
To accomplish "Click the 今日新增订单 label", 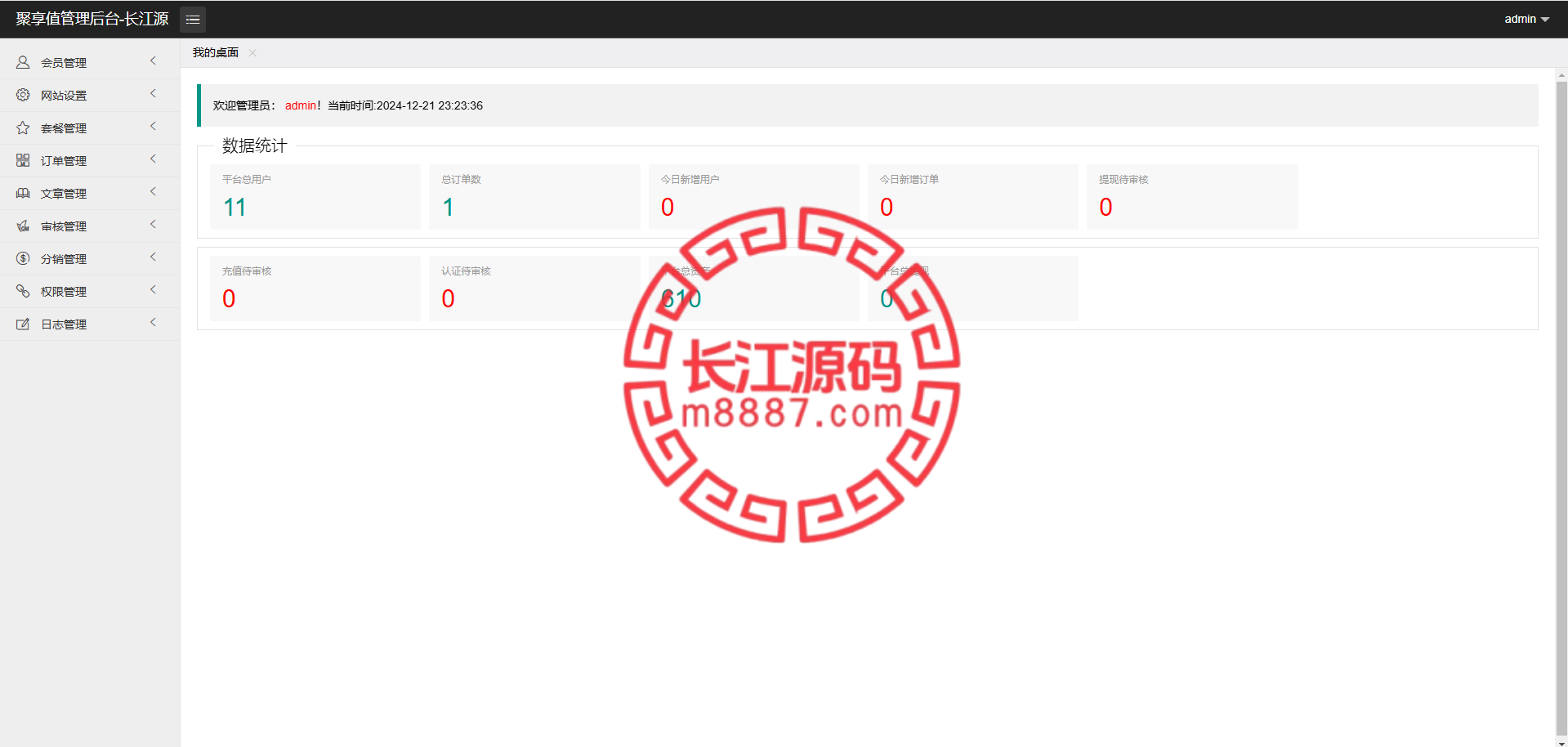I will click(x=909, y=179).
